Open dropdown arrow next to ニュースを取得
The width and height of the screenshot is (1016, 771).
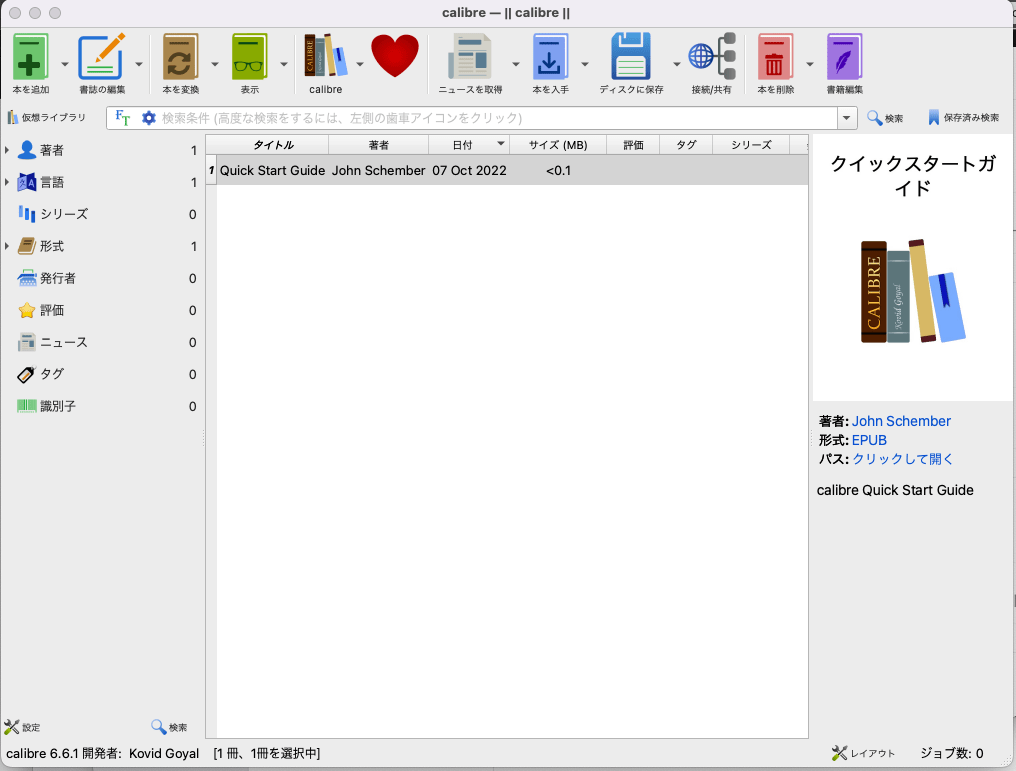point(516,64)
